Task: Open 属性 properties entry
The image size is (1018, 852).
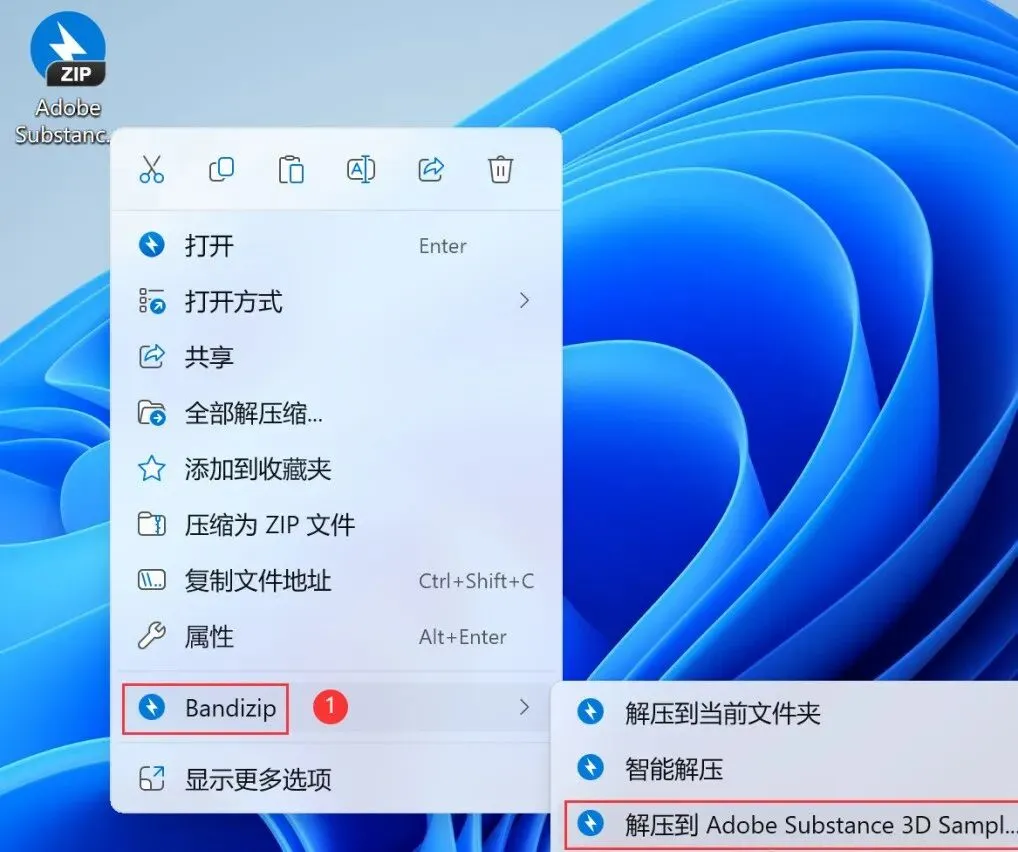Action: [x=336, y=636]
